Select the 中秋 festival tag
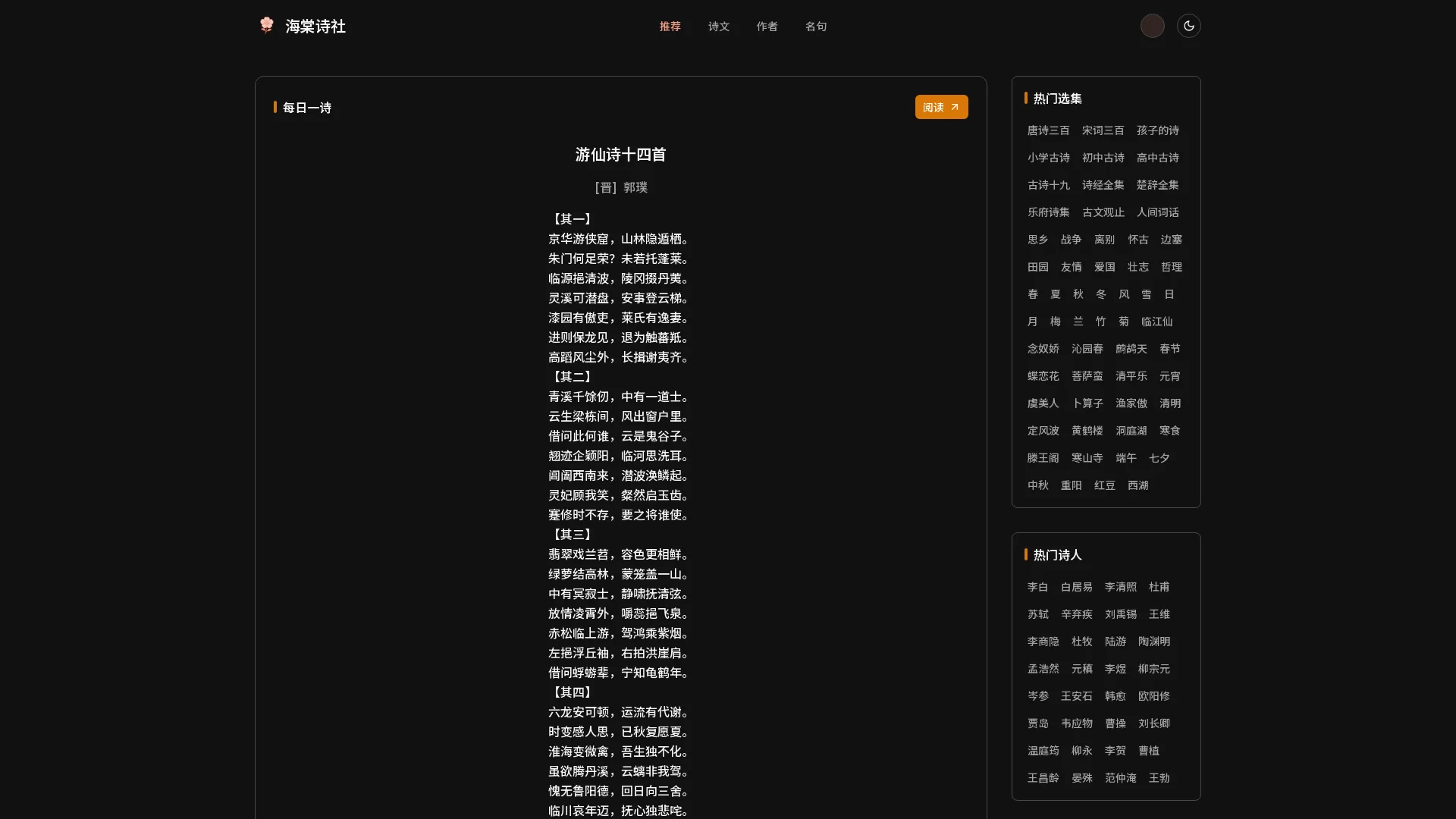The width and height of the screenshot is (1456, 819). tap(1037, 485)
